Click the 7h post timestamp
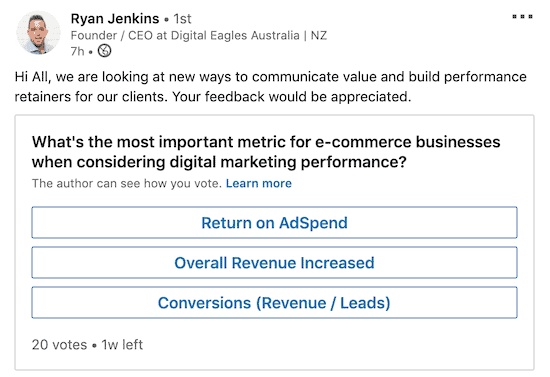This screenshot has height=377, width=550. coord(78,52)
